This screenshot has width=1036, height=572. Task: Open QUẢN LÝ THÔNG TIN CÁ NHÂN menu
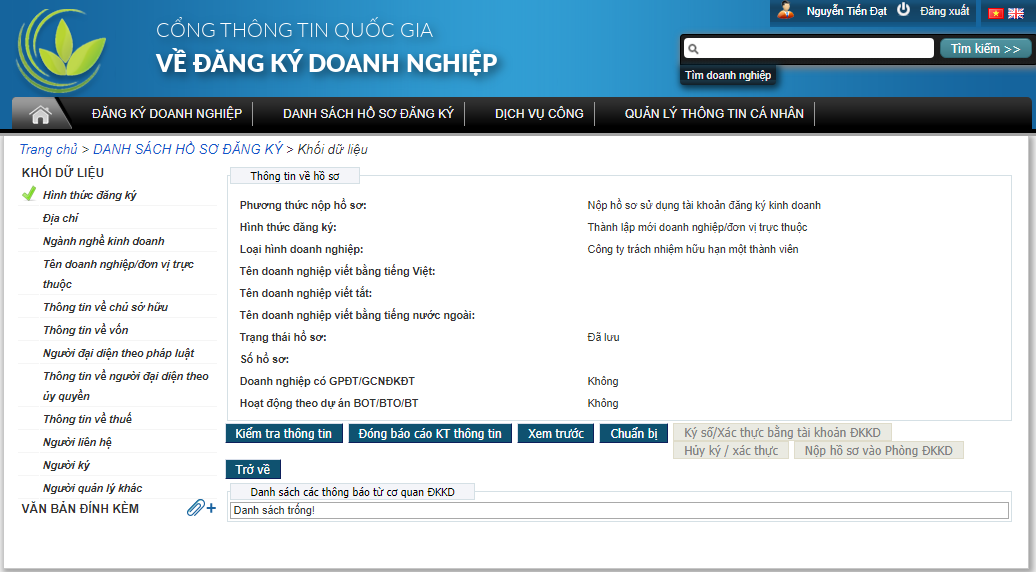coord(714,114)
